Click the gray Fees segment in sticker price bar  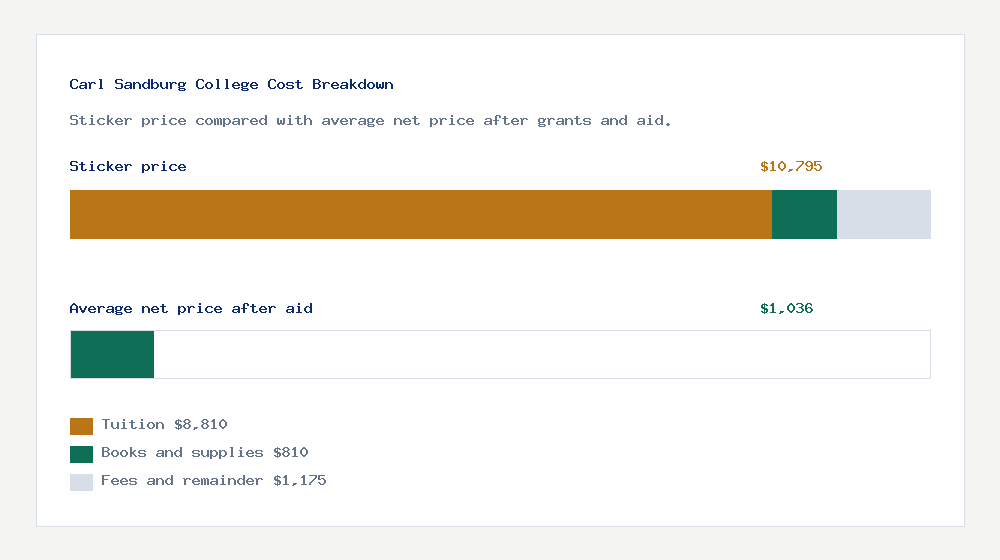pos(884,214)
